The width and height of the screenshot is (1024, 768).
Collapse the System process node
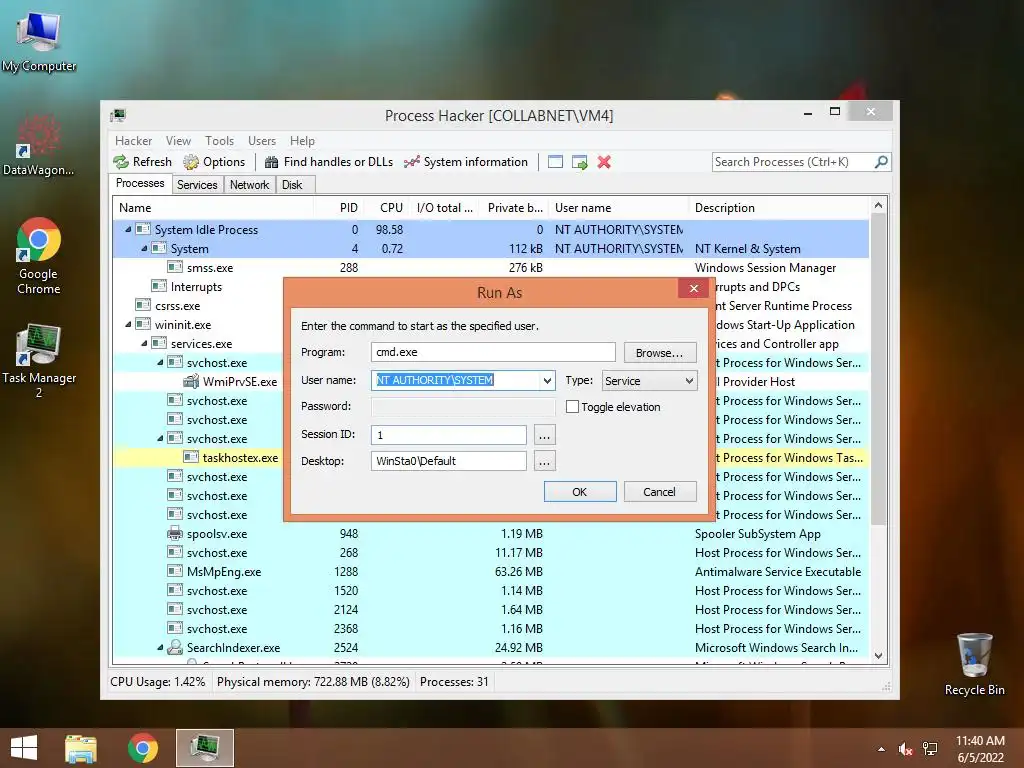tap(144, 248)
